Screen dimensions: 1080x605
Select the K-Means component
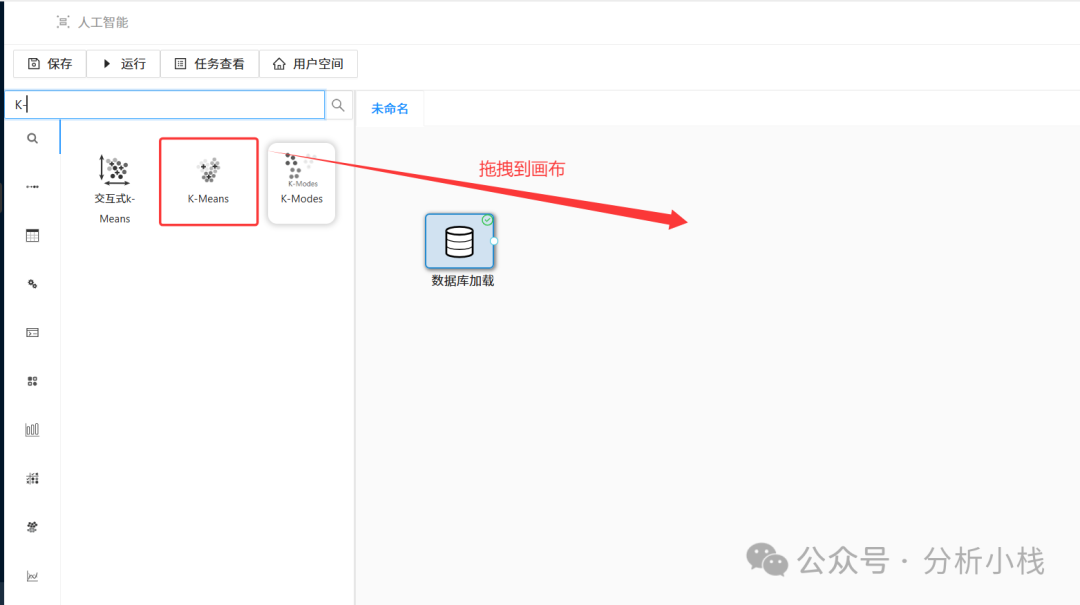tap(209, 181)
